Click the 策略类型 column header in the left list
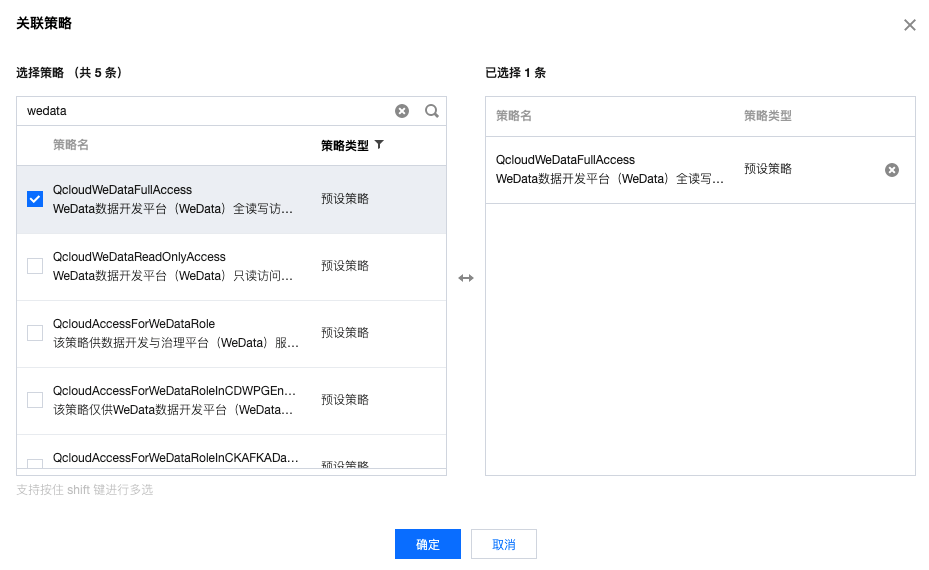Screen dimensions: 929x570 click(345, 145)
